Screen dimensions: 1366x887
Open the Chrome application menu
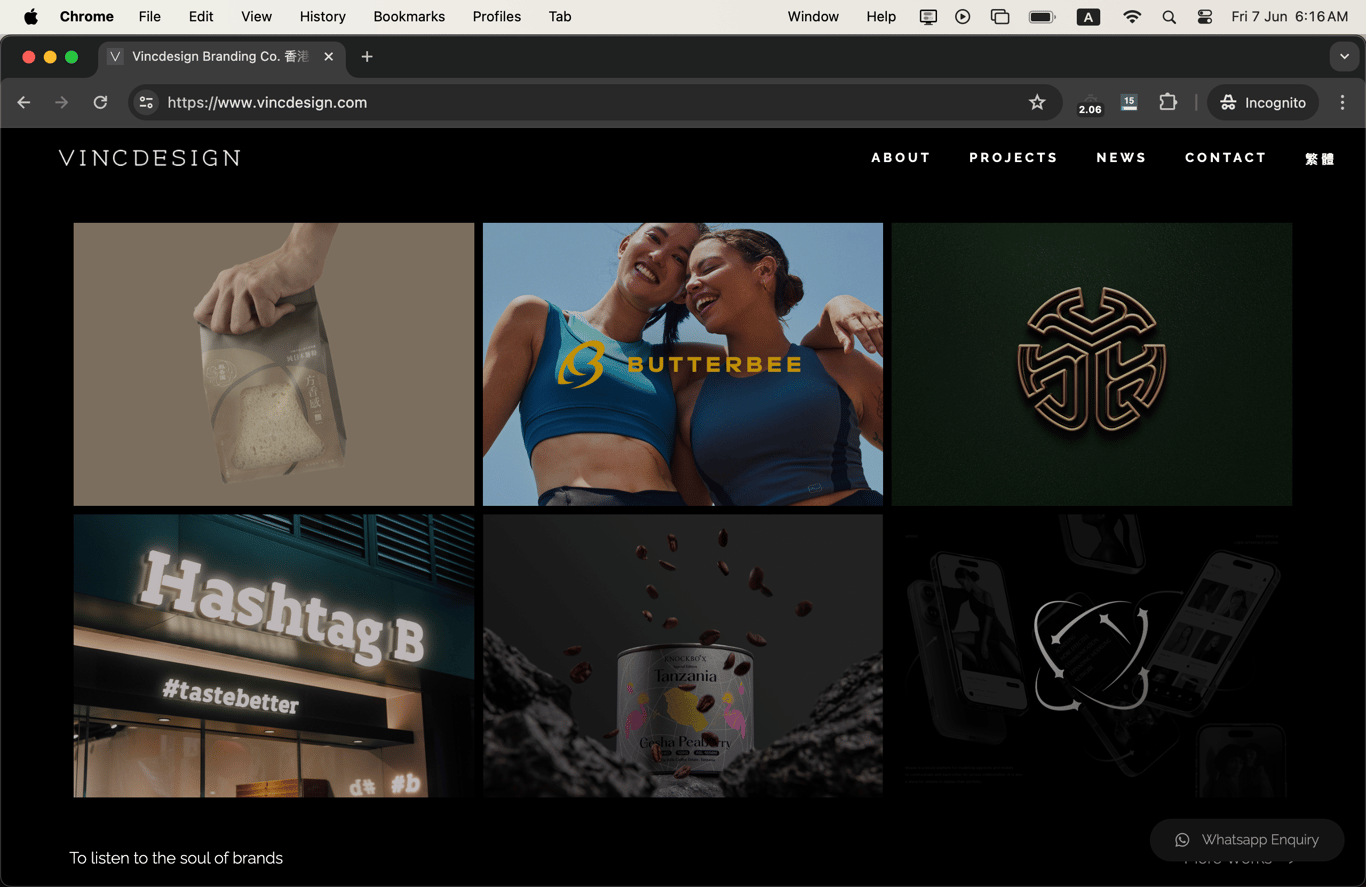click(x=87, y=16)
